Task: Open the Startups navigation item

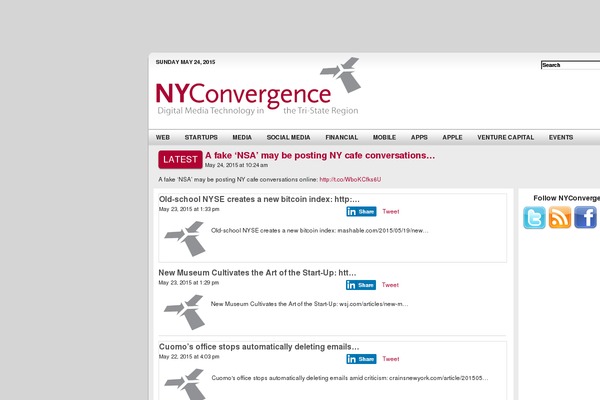Action: pyautogui.click(x=201, y=137)
